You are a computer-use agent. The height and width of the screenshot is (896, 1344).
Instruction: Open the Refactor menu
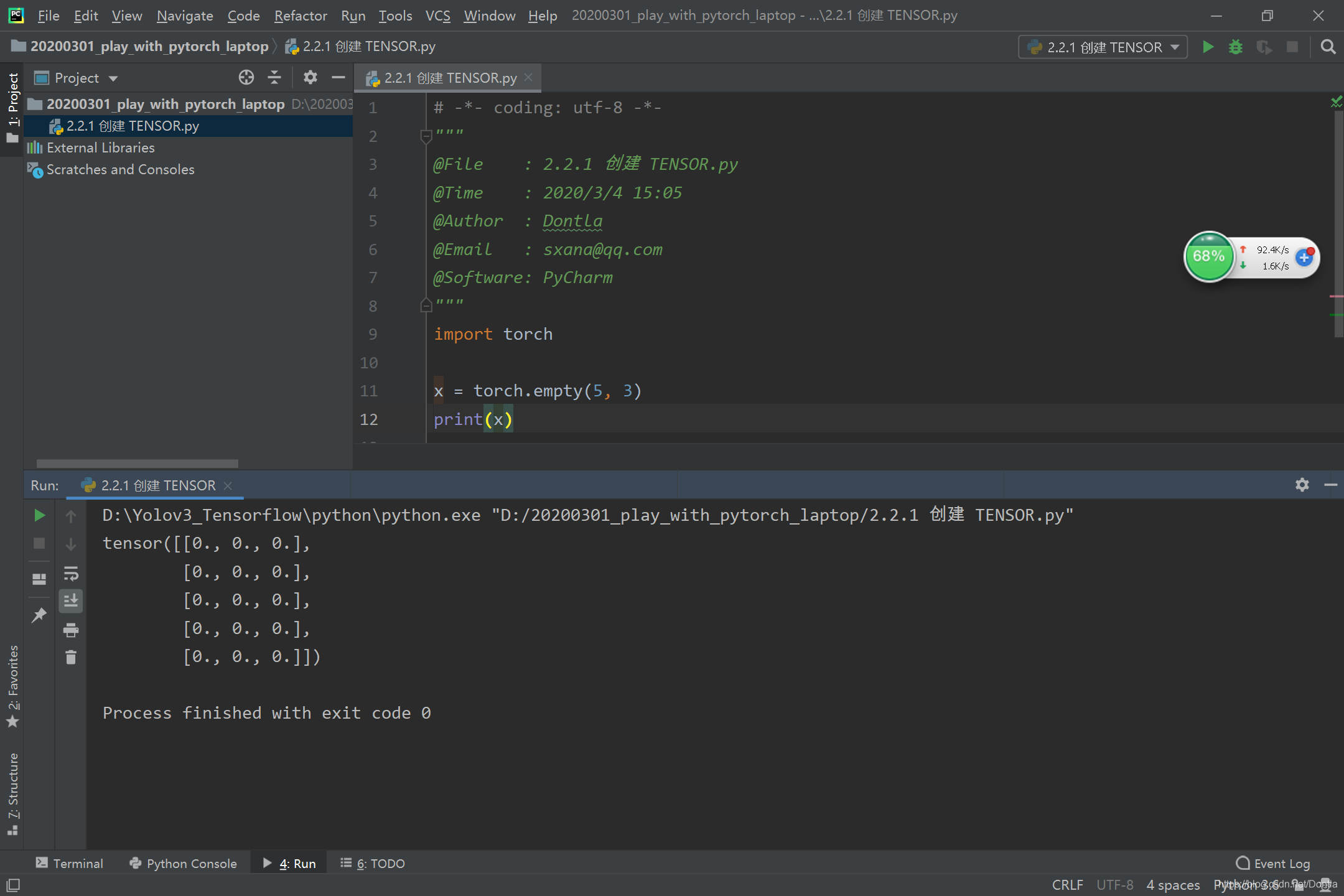pos(301,16)
